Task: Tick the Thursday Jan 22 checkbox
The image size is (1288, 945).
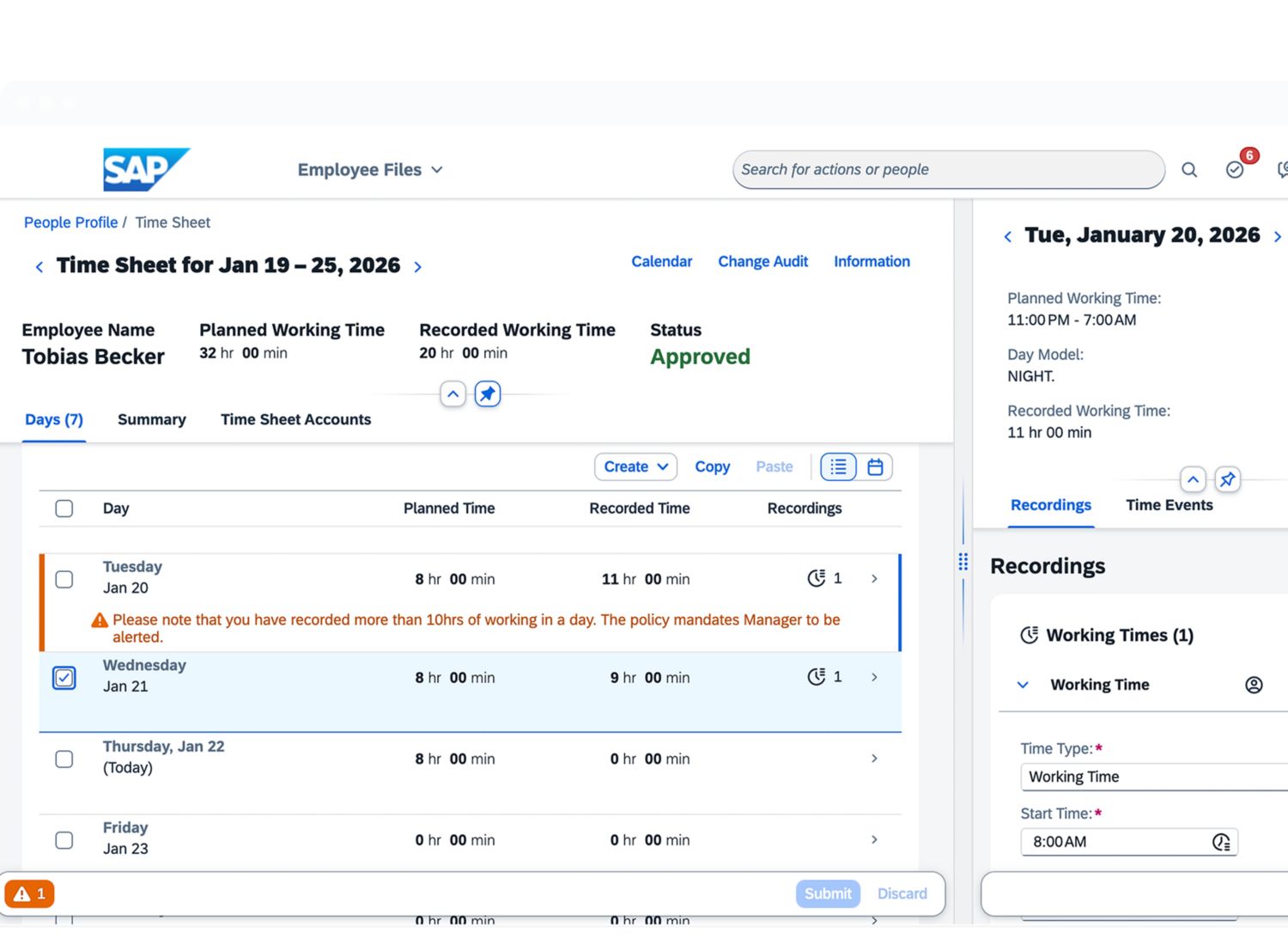Action: click(x=64, y=759)
